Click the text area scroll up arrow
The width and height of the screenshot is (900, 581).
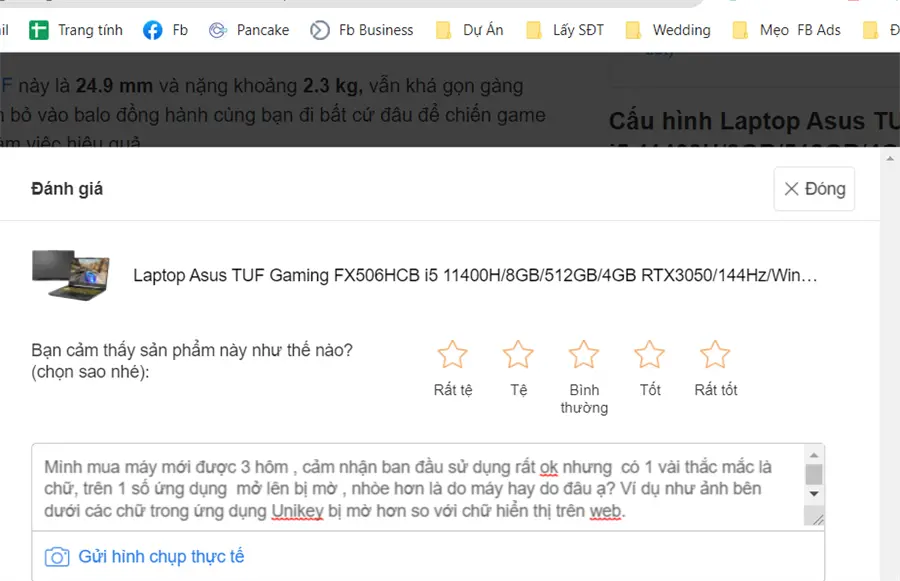click(x=814, y=455)
